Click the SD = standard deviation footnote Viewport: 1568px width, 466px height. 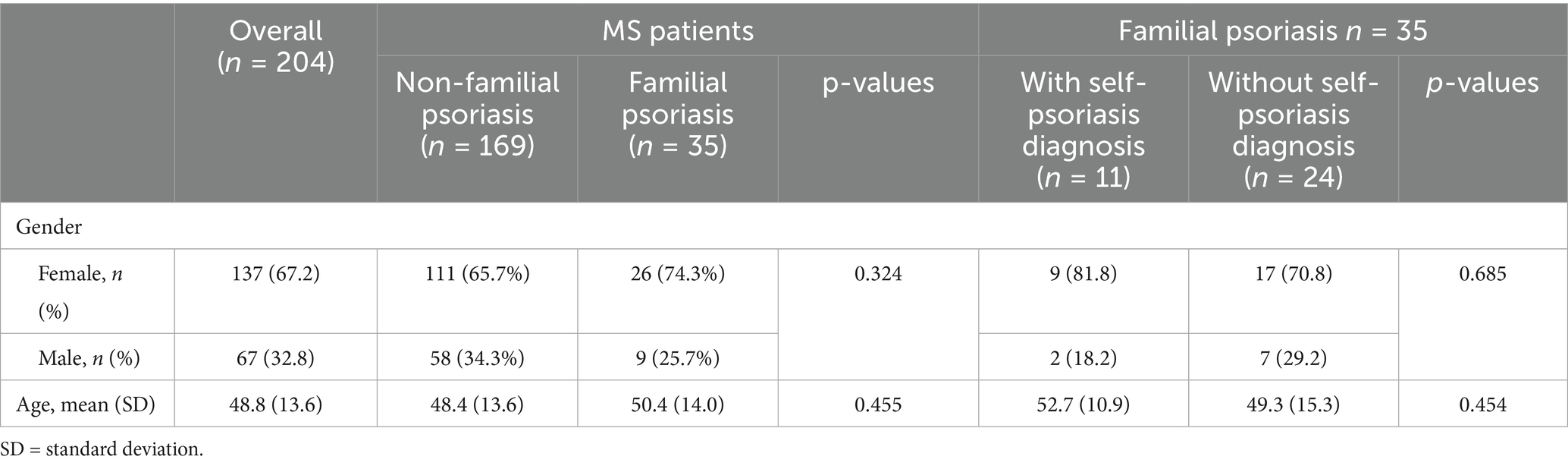coord(102,449)
